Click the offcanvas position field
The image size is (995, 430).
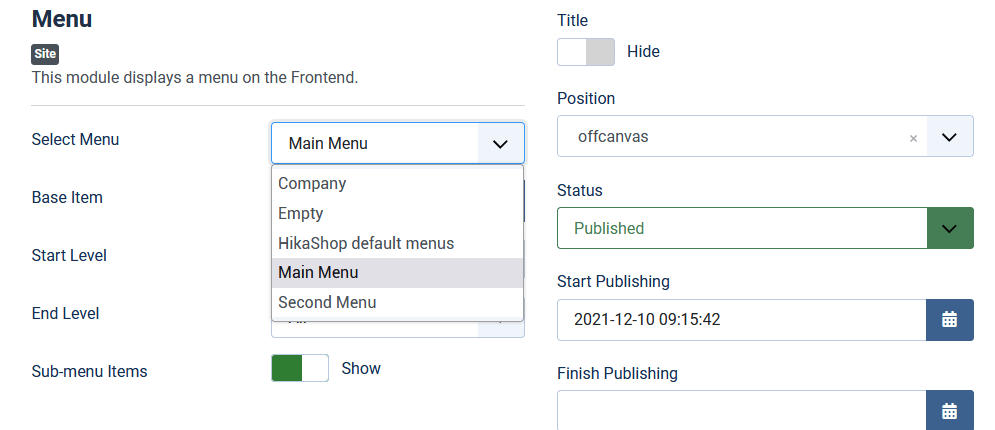click(x=730, y=136)
